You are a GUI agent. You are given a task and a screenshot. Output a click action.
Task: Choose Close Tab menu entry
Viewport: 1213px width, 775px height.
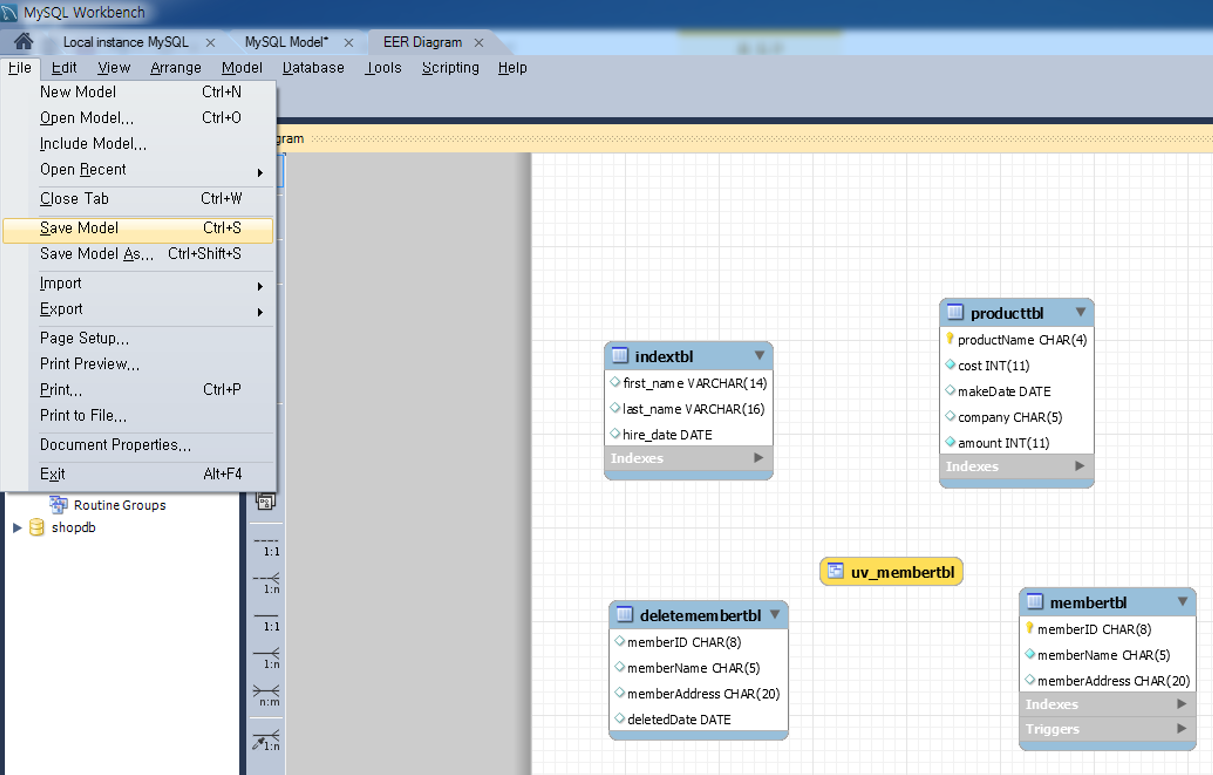[138, 199]
